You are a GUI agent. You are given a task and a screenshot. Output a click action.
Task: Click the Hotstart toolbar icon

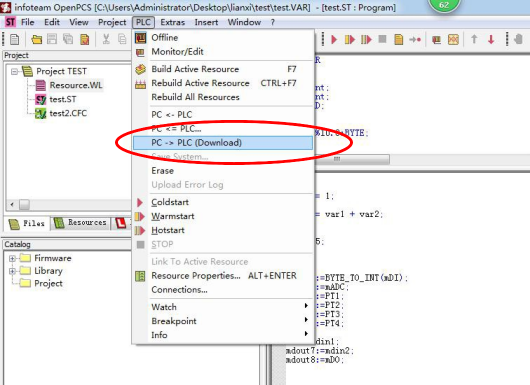[366, 40]
